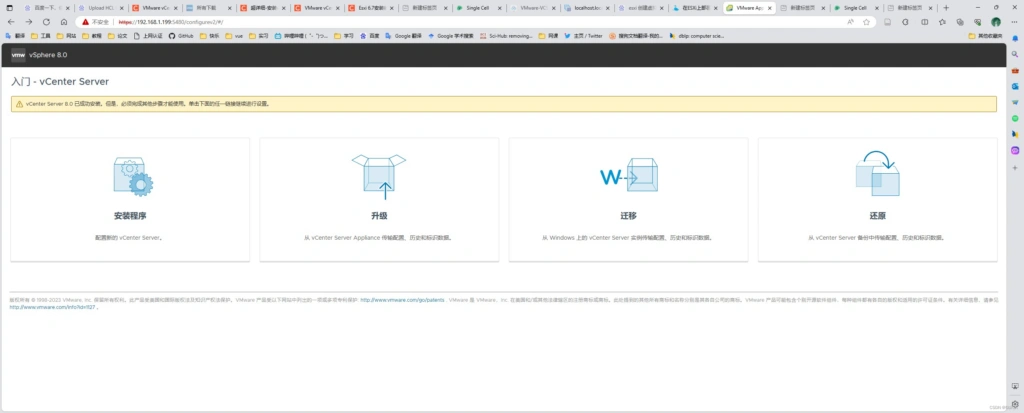
Task: Open the 快乐 bookmarks folder
Action: pyautogui.click(x=210, y=36)
